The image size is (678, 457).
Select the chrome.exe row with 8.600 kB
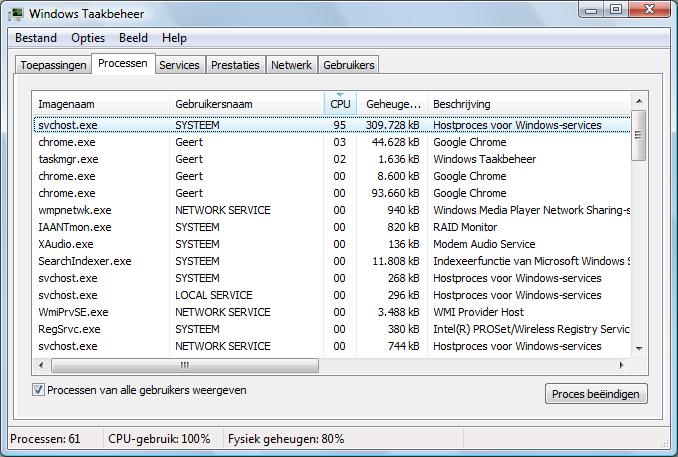332,176
